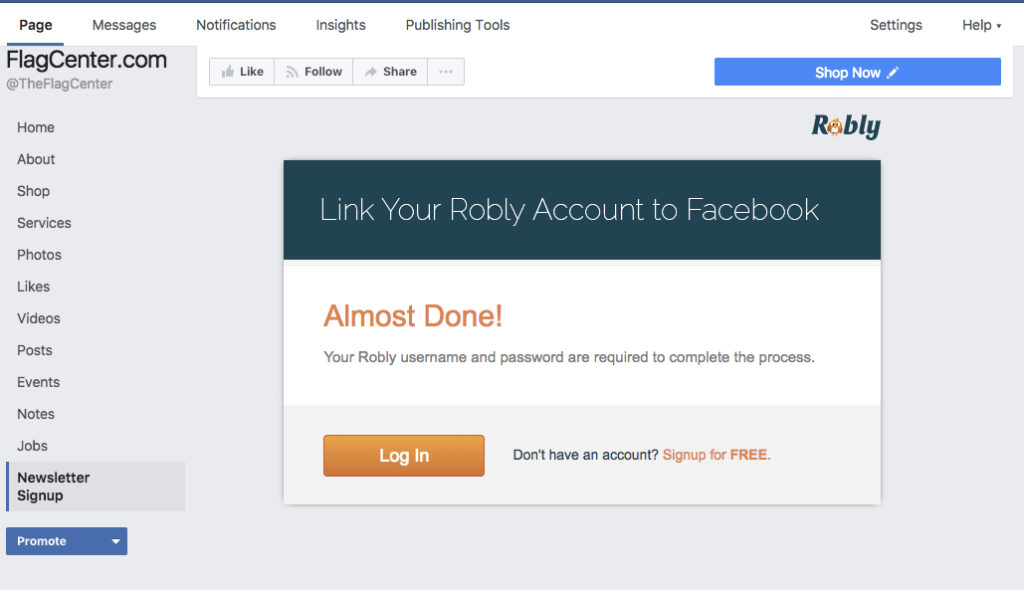Like the FlagCenter.com page
The image size is (1024, 590).
point(241,71)
